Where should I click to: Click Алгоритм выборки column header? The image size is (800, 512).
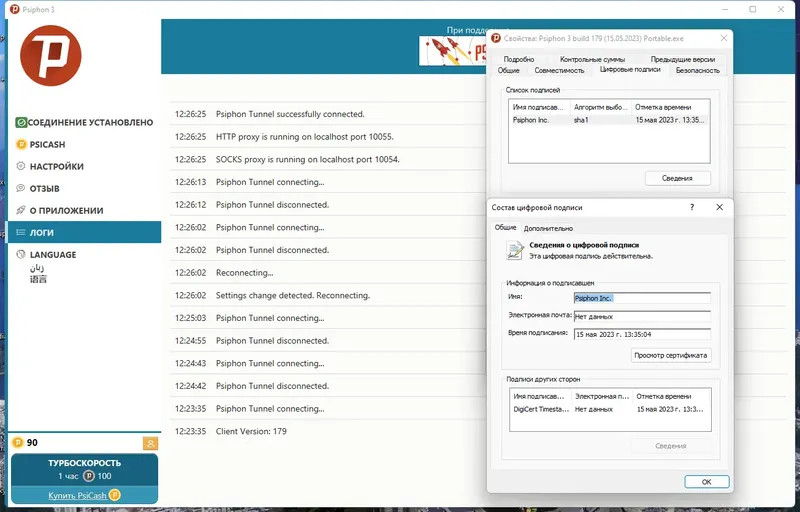pos(601,107)
